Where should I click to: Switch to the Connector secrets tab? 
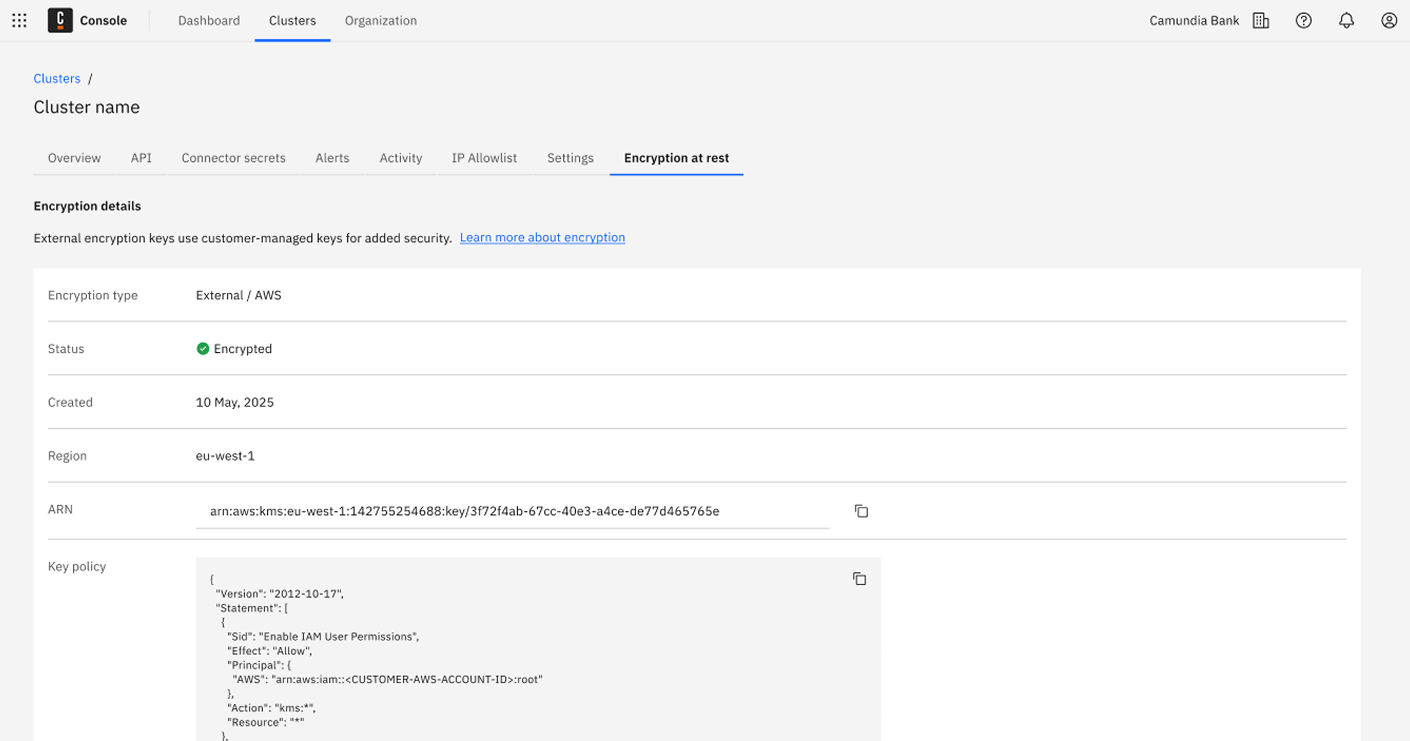click(233, 158)
